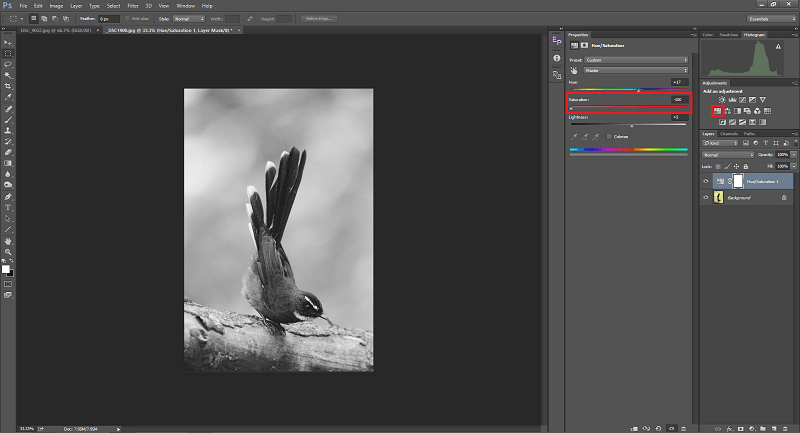Click the Lightness slider handle
800x433 pixels.
632,126
